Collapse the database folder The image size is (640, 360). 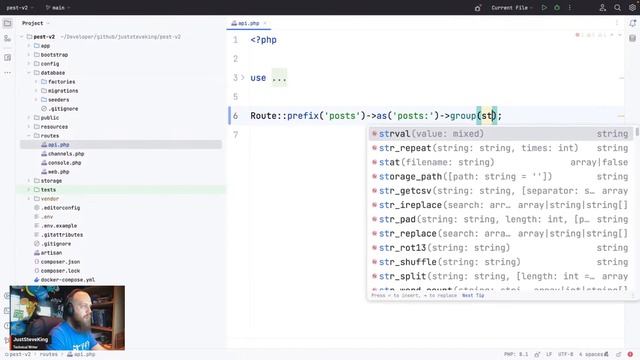(29, 73)
